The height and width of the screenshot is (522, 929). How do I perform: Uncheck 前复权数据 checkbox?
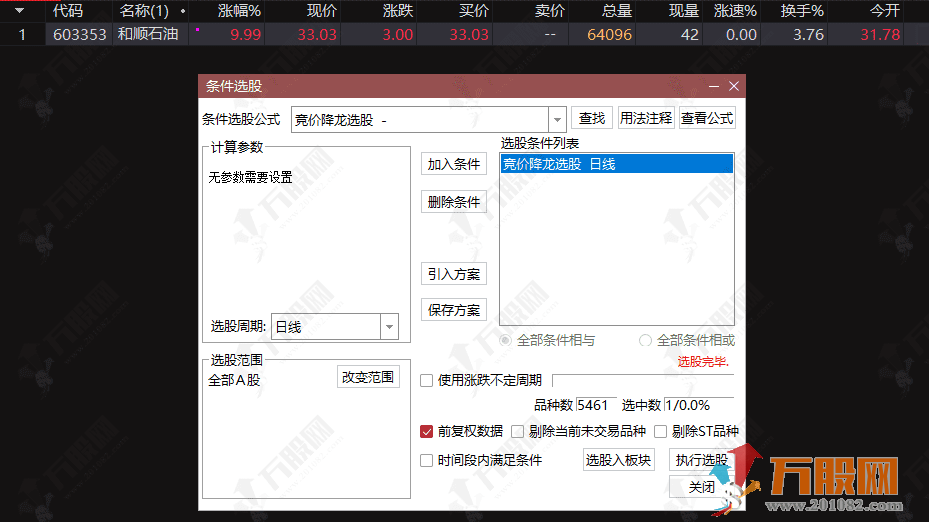tap(427, 431)
